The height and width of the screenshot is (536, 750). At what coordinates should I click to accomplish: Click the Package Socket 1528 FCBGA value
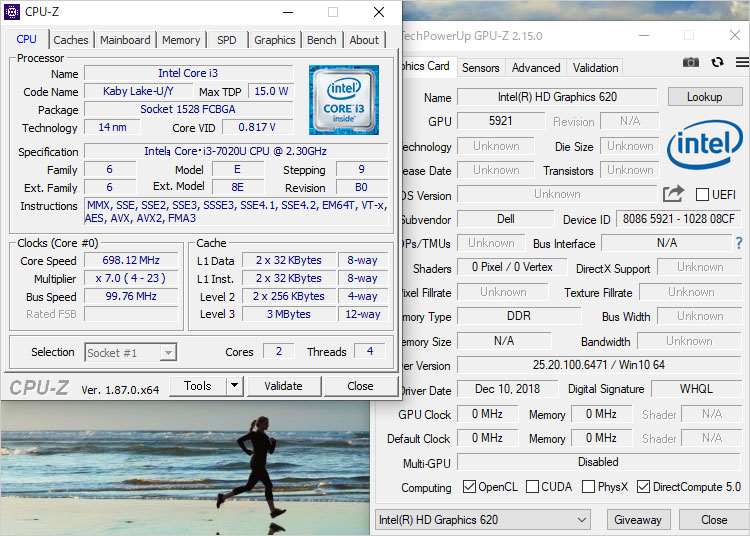click(x=188, y=109)
